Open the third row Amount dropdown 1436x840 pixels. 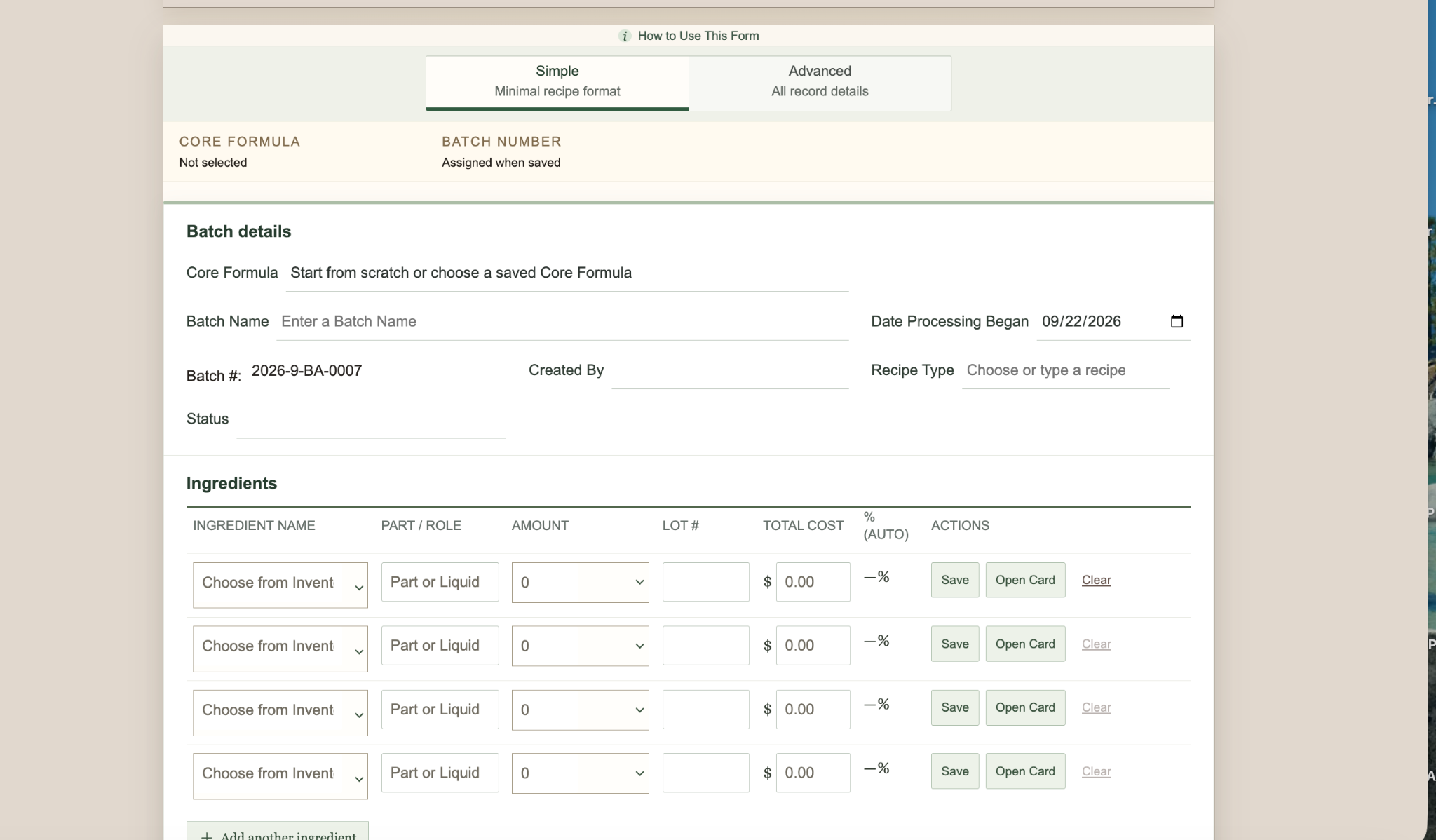(580, 710)
